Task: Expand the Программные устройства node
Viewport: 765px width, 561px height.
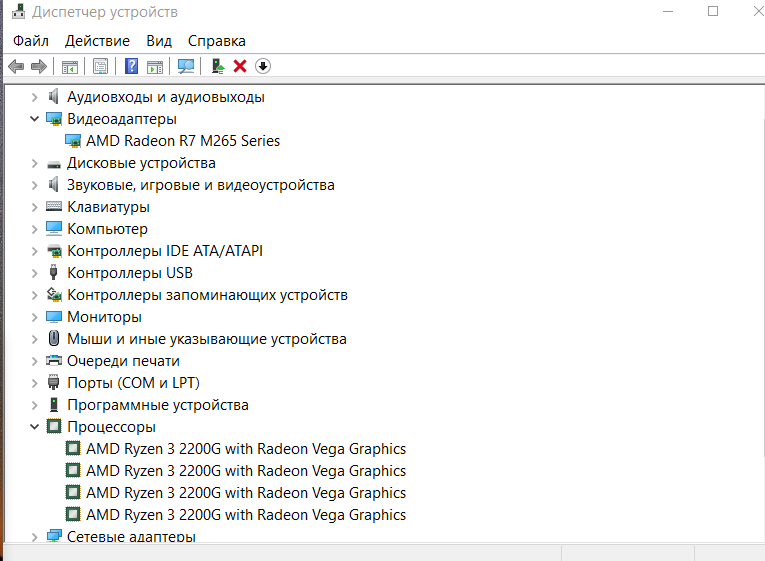Action: click(x=34, y=405)
